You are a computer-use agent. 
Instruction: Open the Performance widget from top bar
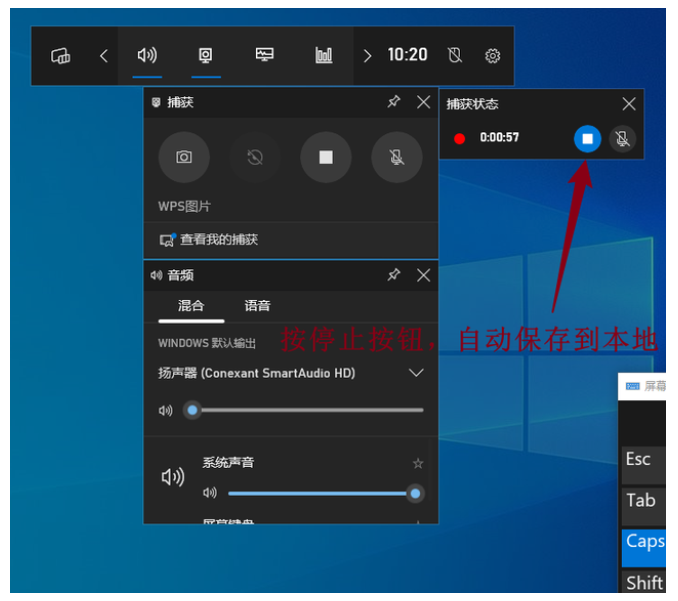tap(265, 56)
